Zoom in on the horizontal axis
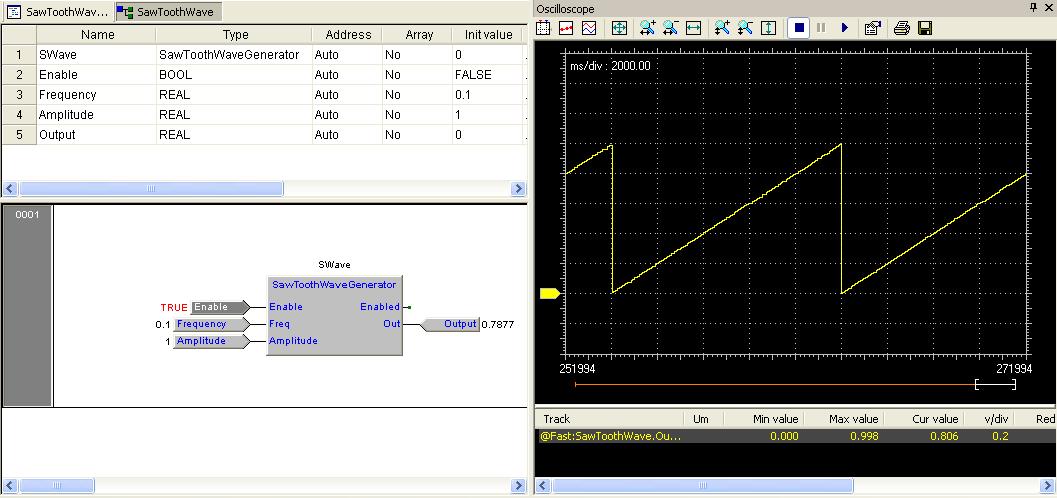 coord(648,28)
